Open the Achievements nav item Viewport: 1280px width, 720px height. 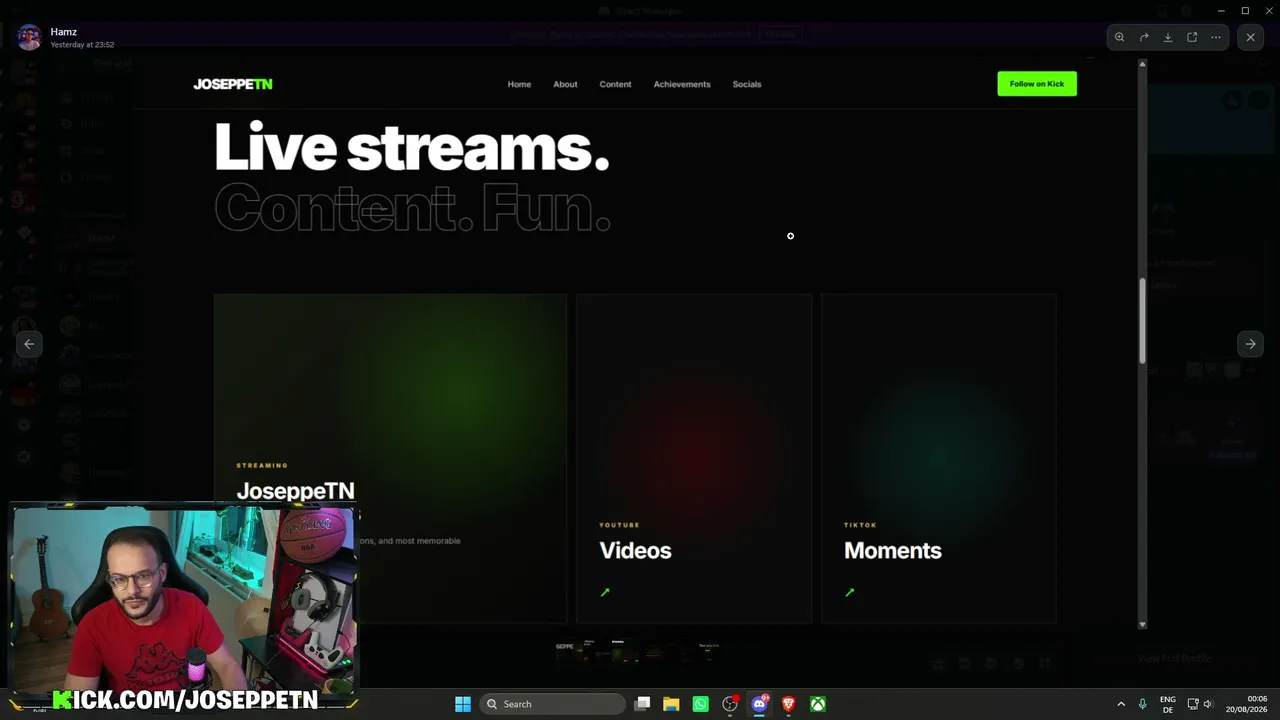point(682,84)
